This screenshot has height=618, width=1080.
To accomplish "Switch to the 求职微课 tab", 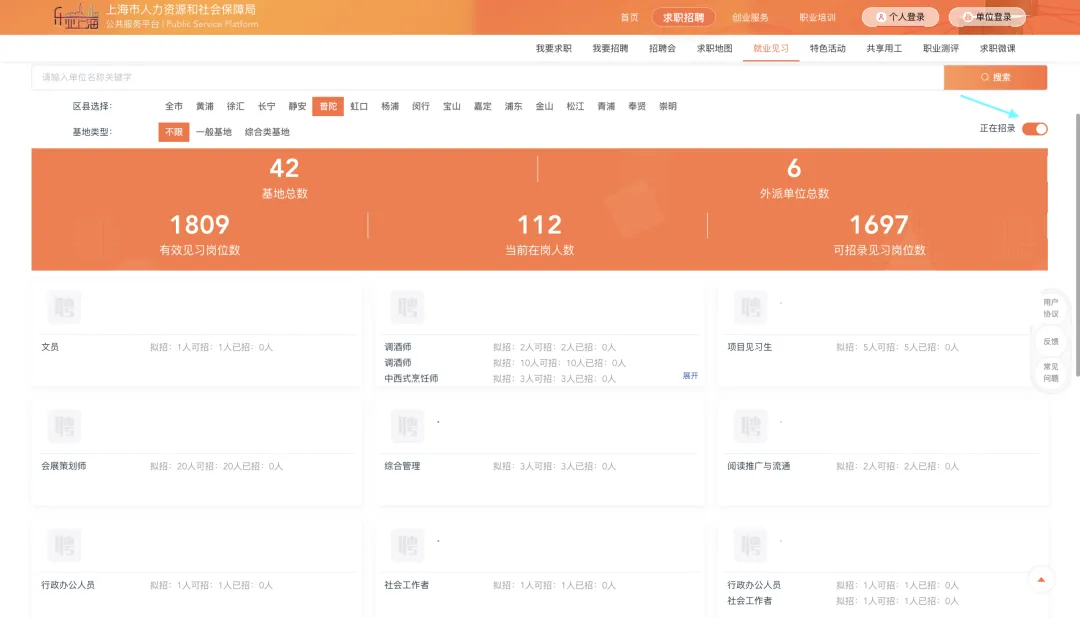I will click(997, 48).
